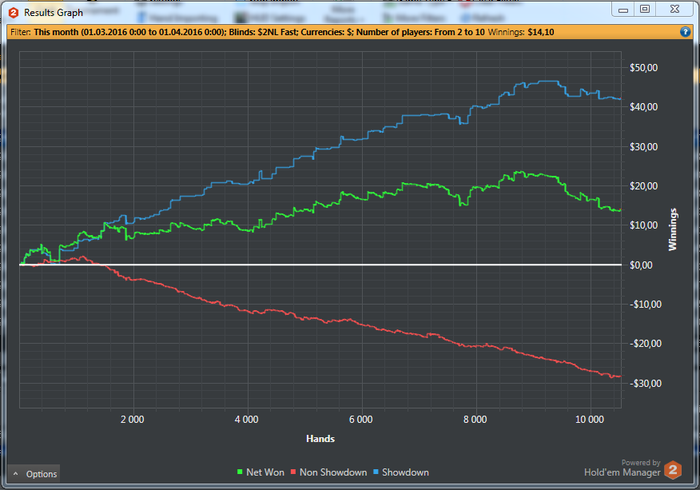Image resolution: width=700 pixels, height=490 pixels.
Task: Click the Hold'em Manager 2 logo icon
Action: click(x=673, y=470)
